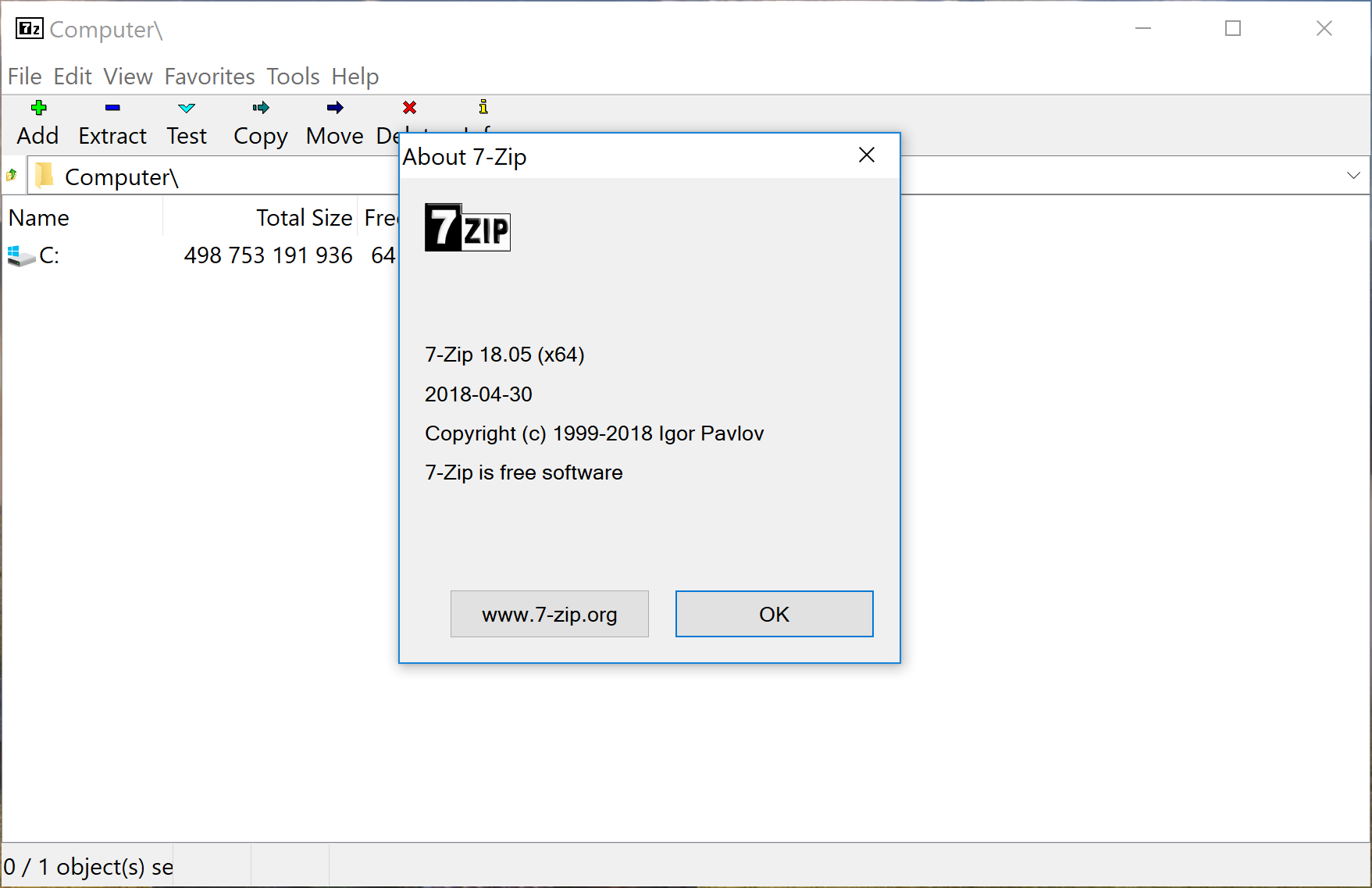This screenshot has width=1372, height=888.
Task: Click the 498 753 191 936 size value
Action: [x=268, y=255]
